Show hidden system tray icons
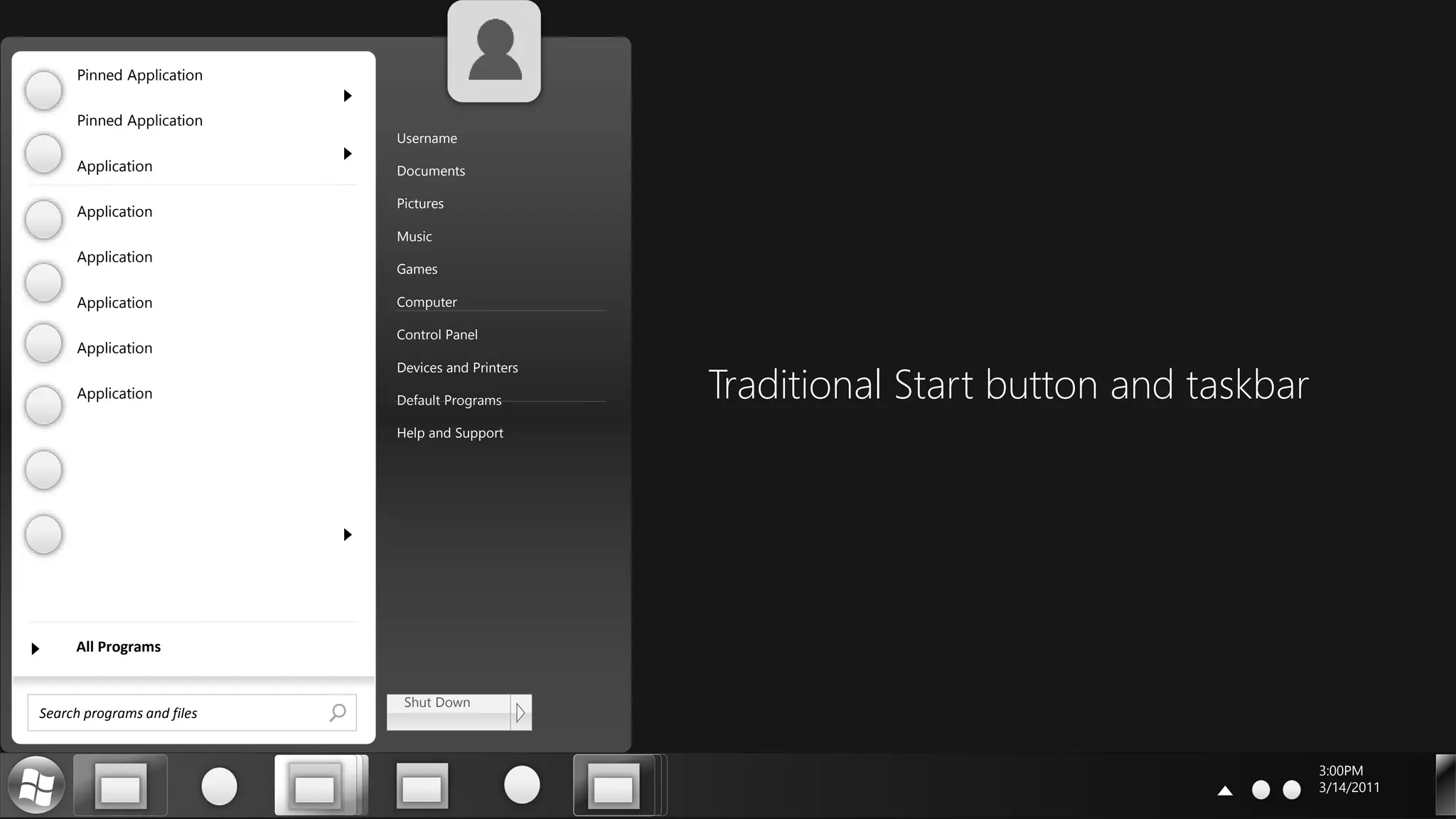The height and width of the screenshot is (819, 1456). (1225, 790)
